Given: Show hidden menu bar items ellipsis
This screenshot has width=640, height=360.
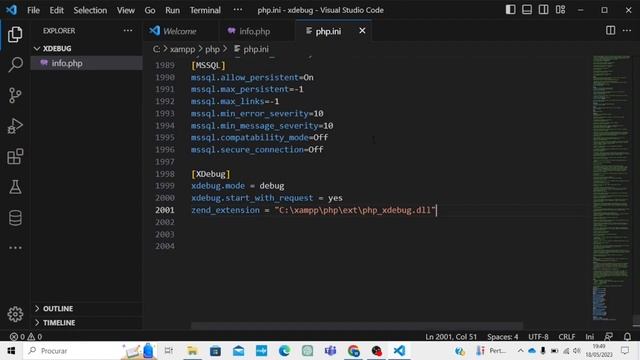Looking at the screenshot, I should [x=238, y=10].
